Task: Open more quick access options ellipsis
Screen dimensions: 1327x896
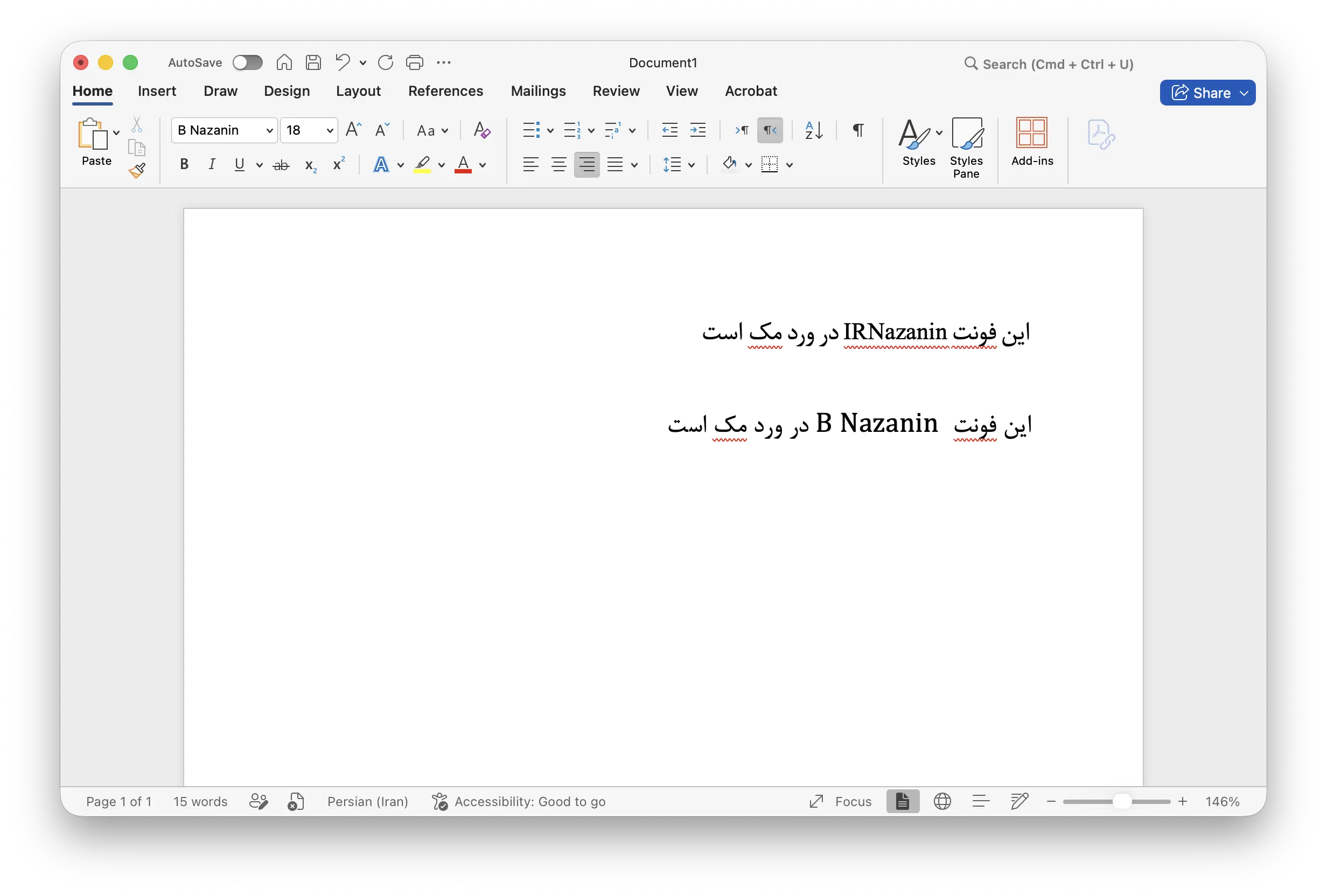Action: tap(444, 62)
